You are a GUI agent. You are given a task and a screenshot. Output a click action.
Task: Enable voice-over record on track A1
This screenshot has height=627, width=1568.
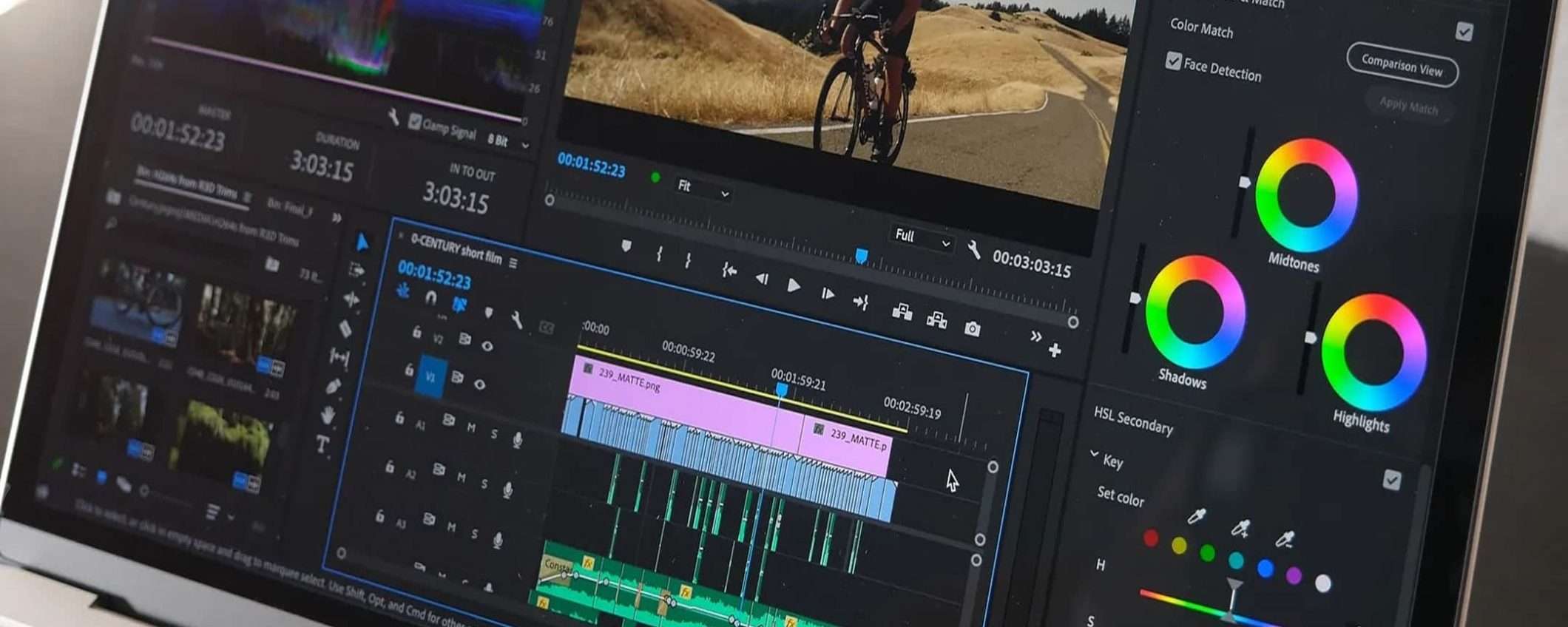pyautogui.click(x=518, y=440)
